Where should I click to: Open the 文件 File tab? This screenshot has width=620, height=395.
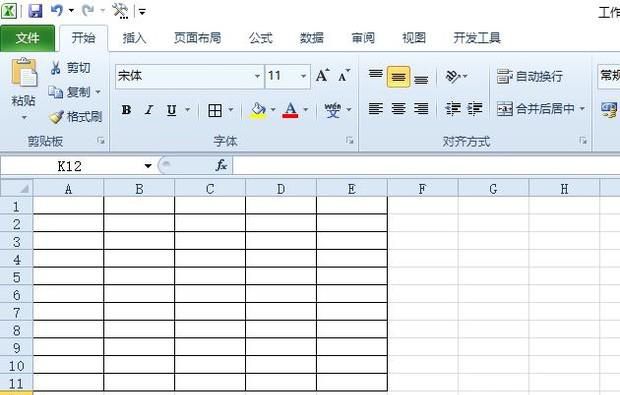coord(27,38)
